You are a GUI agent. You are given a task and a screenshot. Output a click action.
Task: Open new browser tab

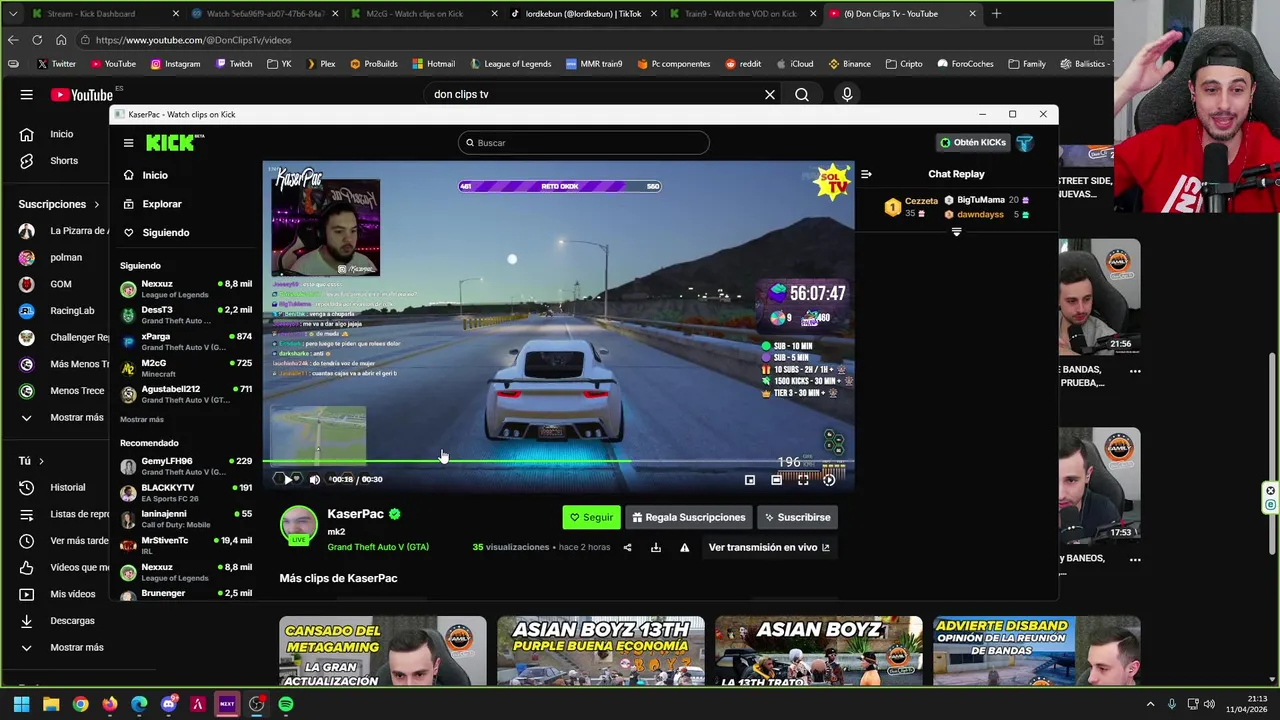click(996, 14)
